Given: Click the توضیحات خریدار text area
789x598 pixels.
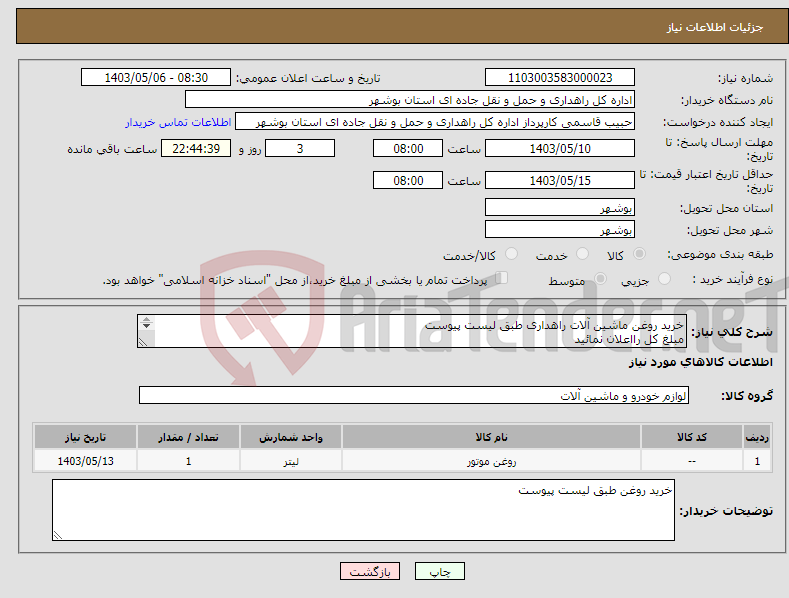Looking at the screenshot, I should [363, 510].
